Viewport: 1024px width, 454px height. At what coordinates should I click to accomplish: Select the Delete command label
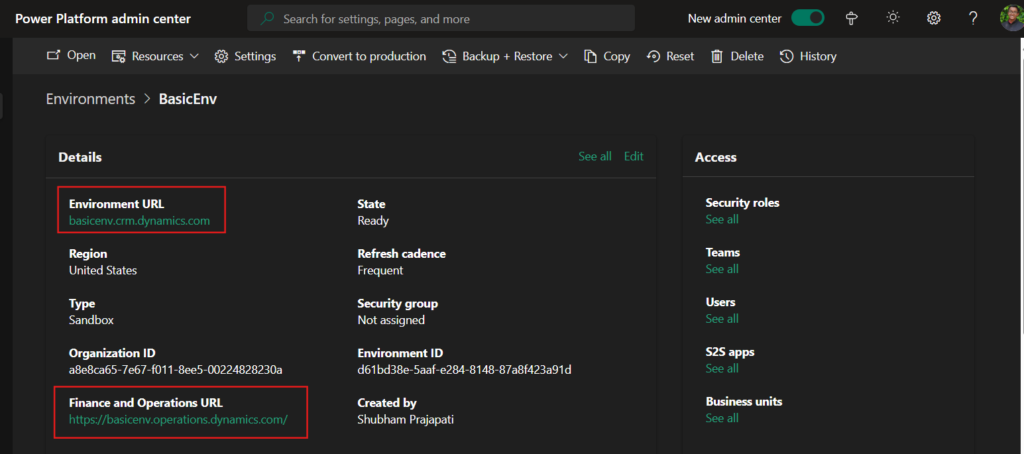pyautogui.click(x=747, y=57)
